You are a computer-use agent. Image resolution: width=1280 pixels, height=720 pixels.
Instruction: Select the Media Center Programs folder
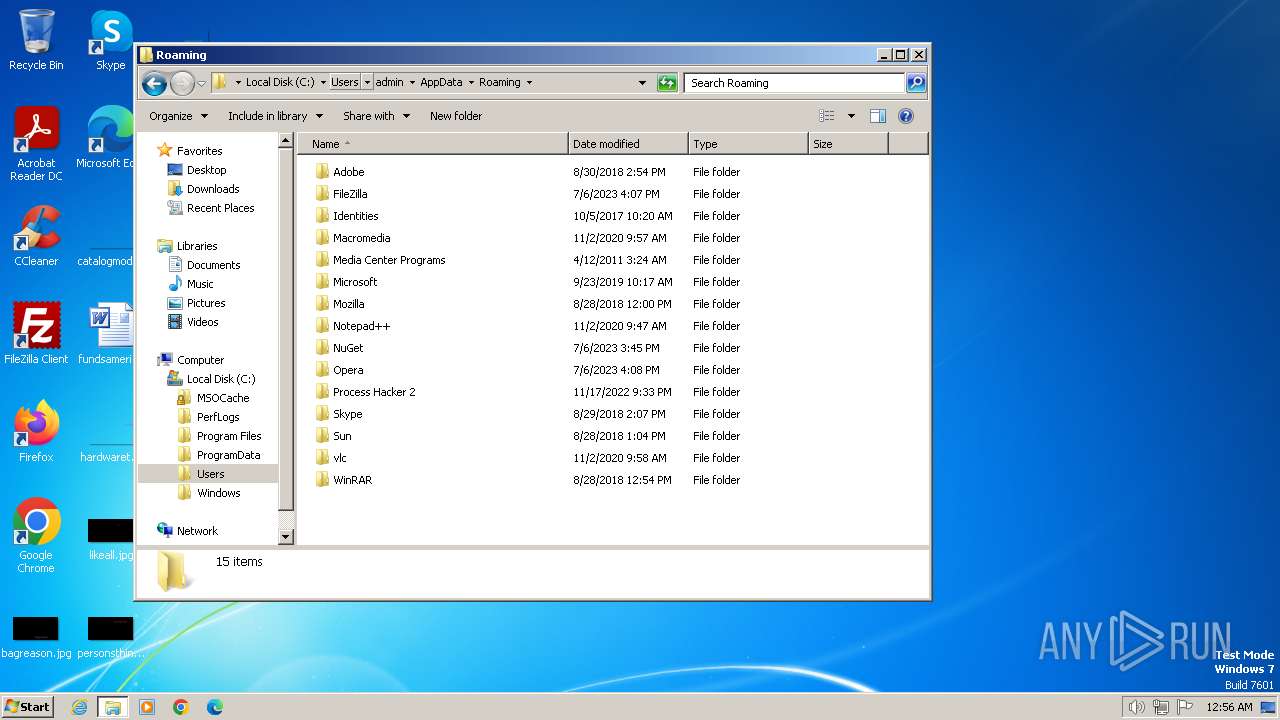(x=389, y=260)
